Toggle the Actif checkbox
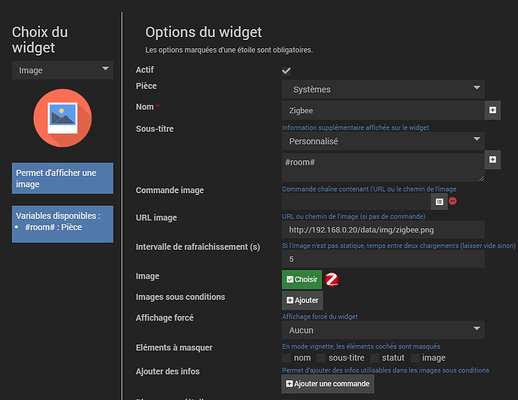The width and height of the screenshot is (518, 400). click(286, 71)
